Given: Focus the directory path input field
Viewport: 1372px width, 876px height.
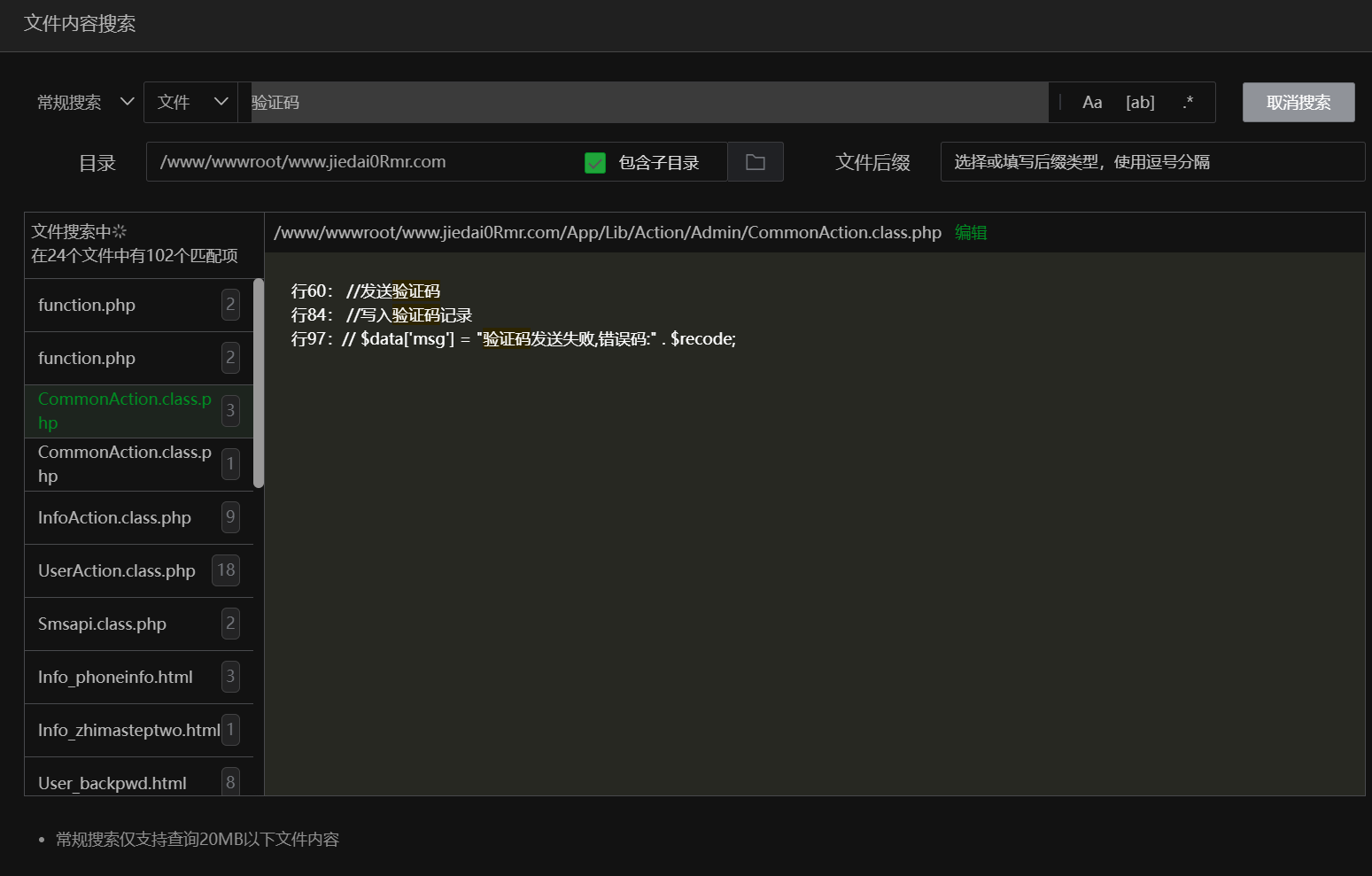Looking at the screenshot, I should [x=363, y=162].
